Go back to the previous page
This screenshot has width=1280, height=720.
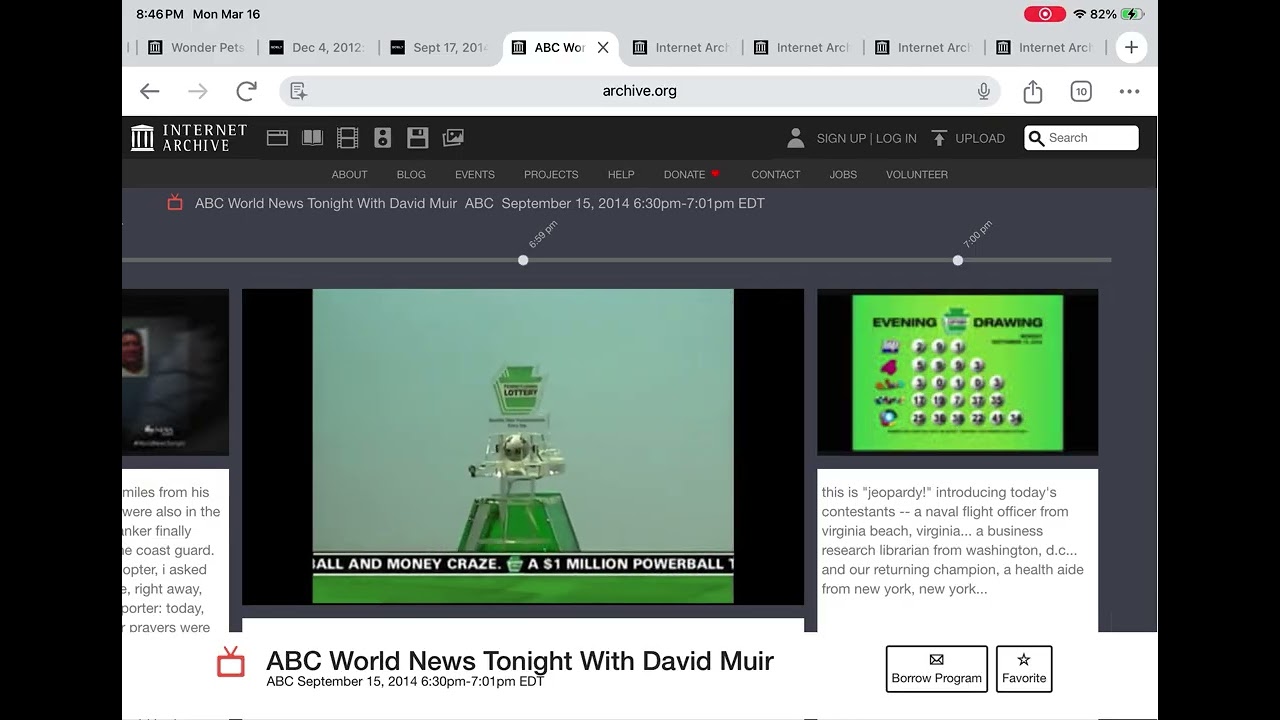pyautogui.click(x=149, y=91)
